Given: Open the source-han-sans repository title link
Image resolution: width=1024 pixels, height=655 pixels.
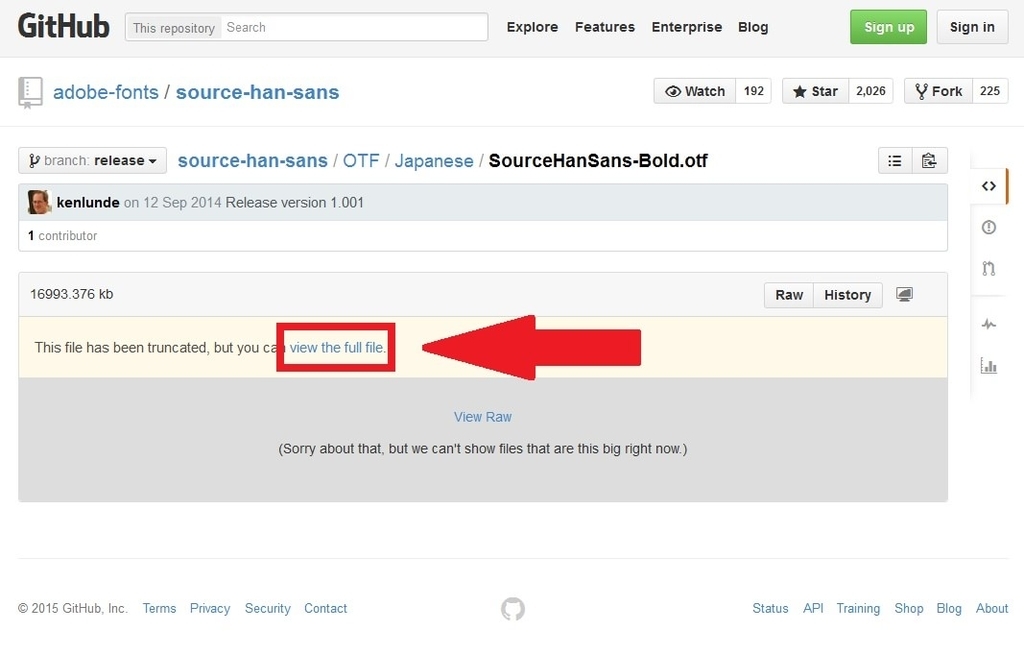Looking at the screenshot, I should tap(257, 92).
